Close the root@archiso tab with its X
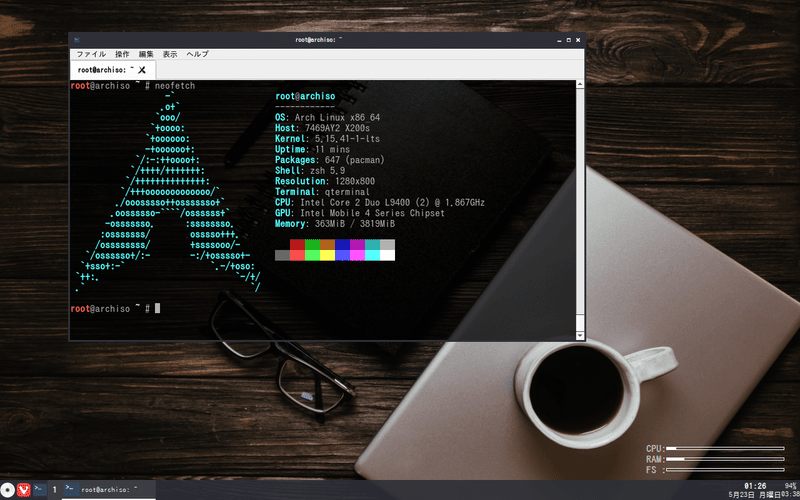 coord(142,70)
